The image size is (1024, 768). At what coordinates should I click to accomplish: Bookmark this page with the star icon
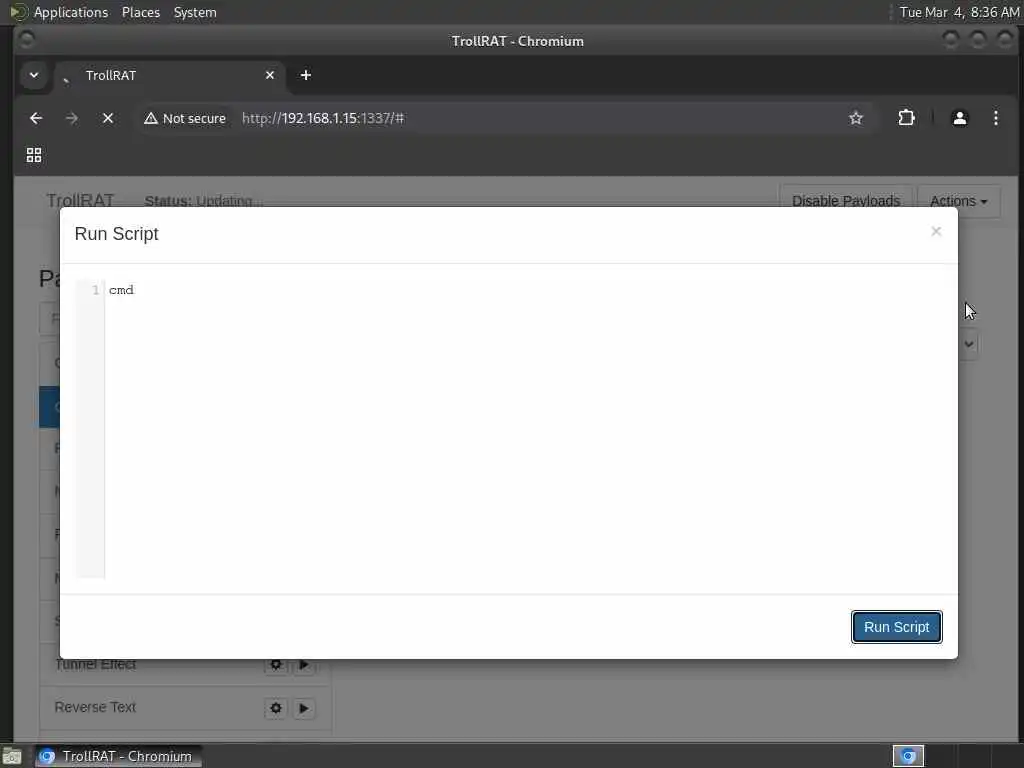click(x=856, y=118)
